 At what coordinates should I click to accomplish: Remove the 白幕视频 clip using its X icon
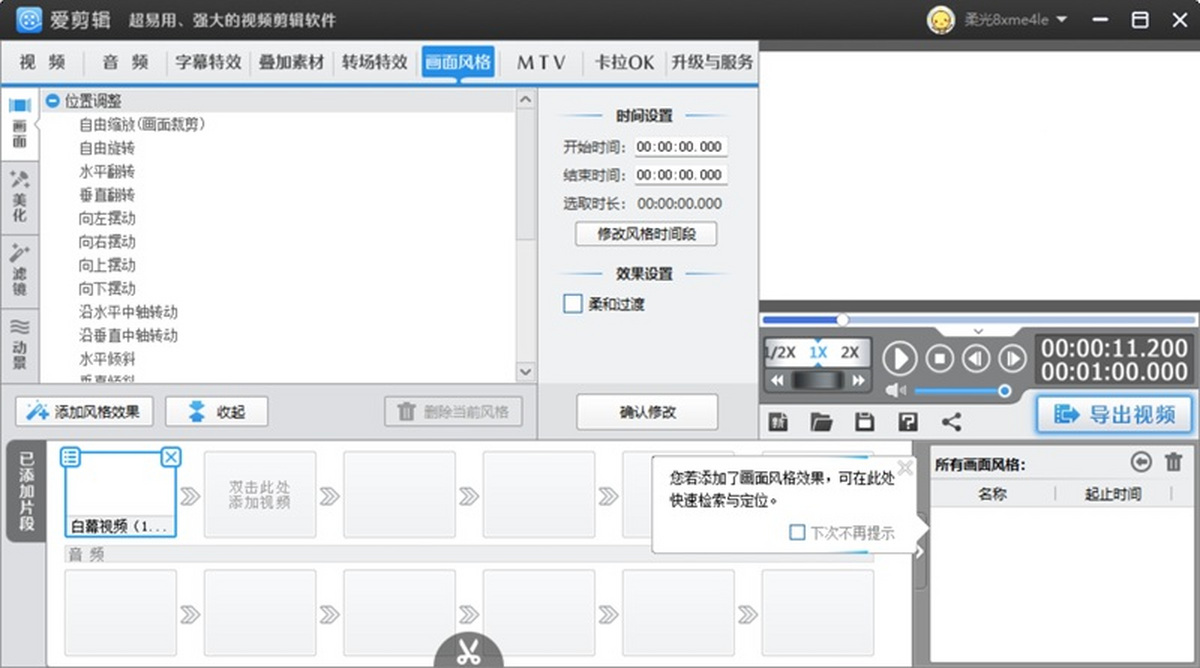171,457
